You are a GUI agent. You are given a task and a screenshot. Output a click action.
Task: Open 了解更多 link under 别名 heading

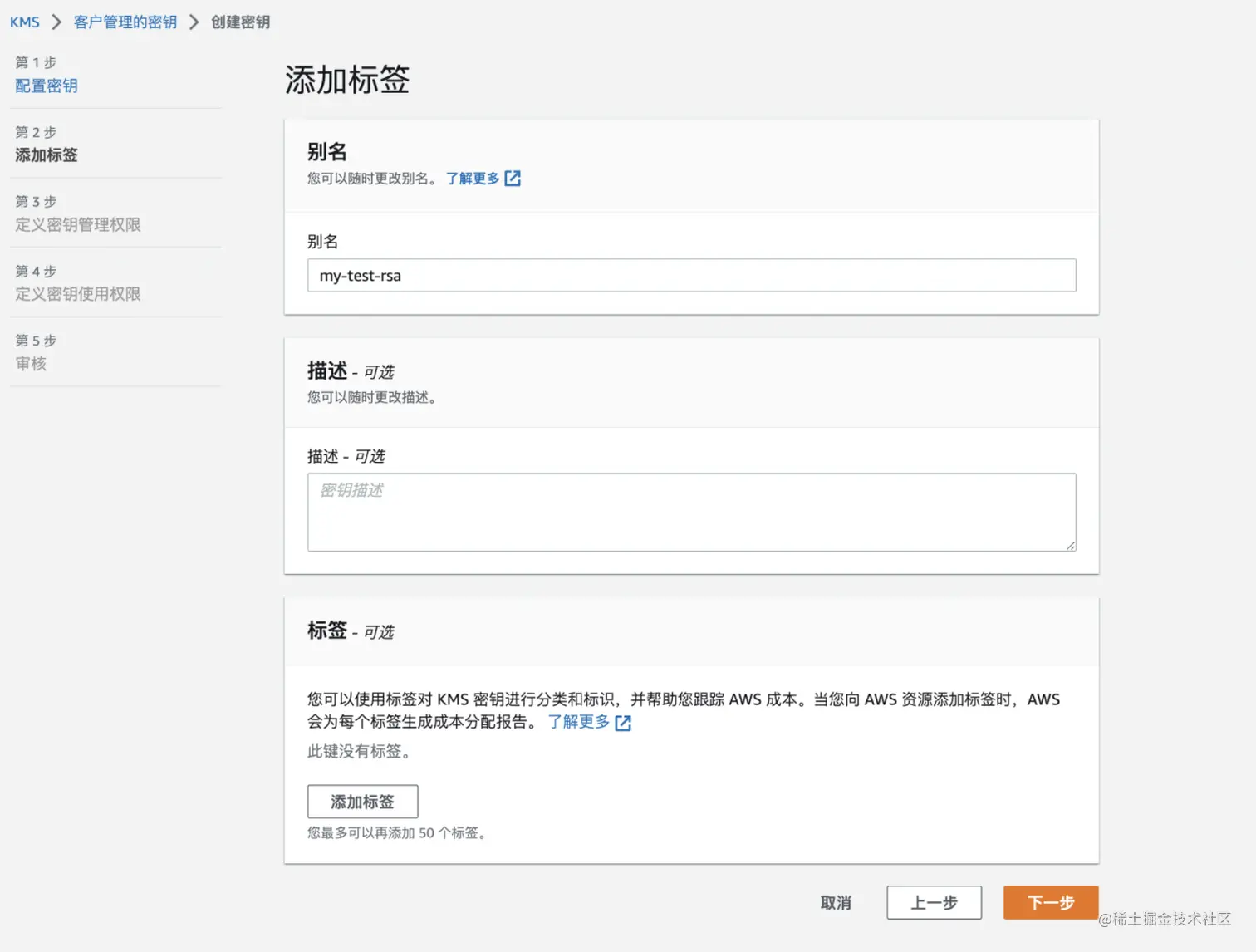[473, 179]
